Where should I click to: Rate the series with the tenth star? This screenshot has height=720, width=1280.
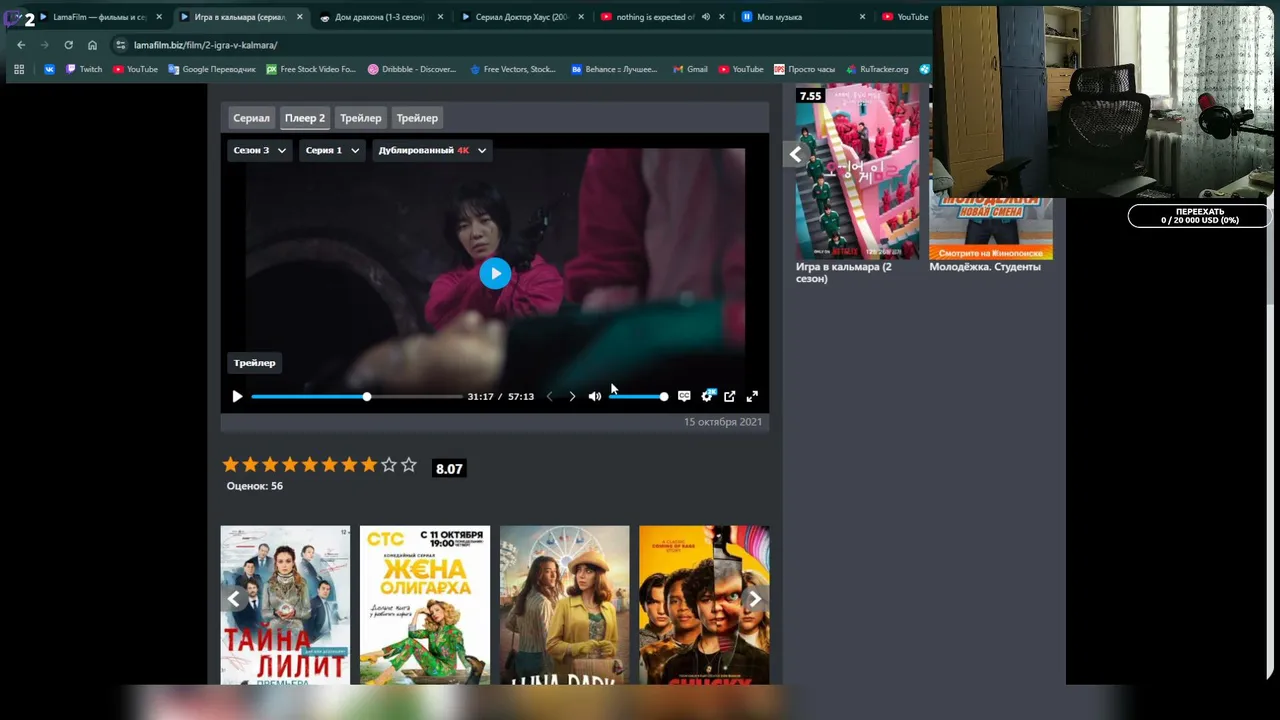408,465
